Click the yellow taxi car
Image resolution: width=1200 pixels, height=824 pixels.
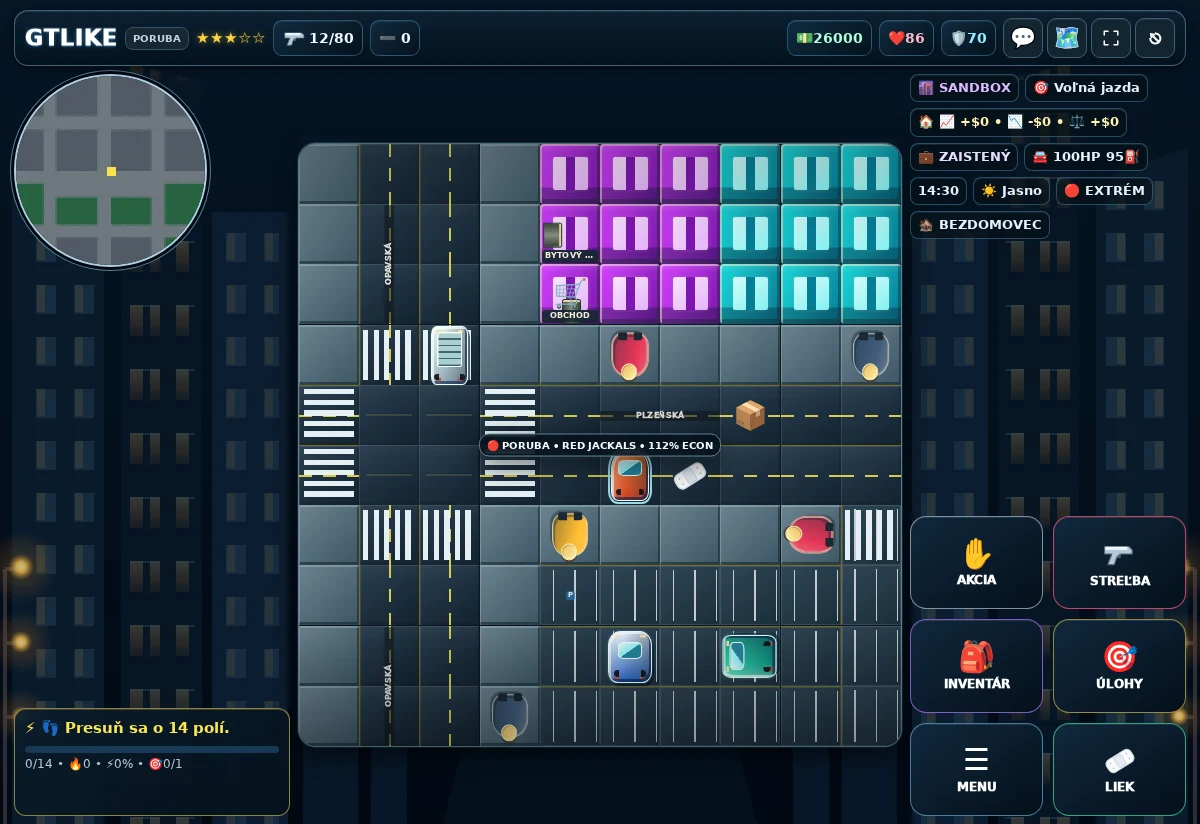[x=569, y=535]
